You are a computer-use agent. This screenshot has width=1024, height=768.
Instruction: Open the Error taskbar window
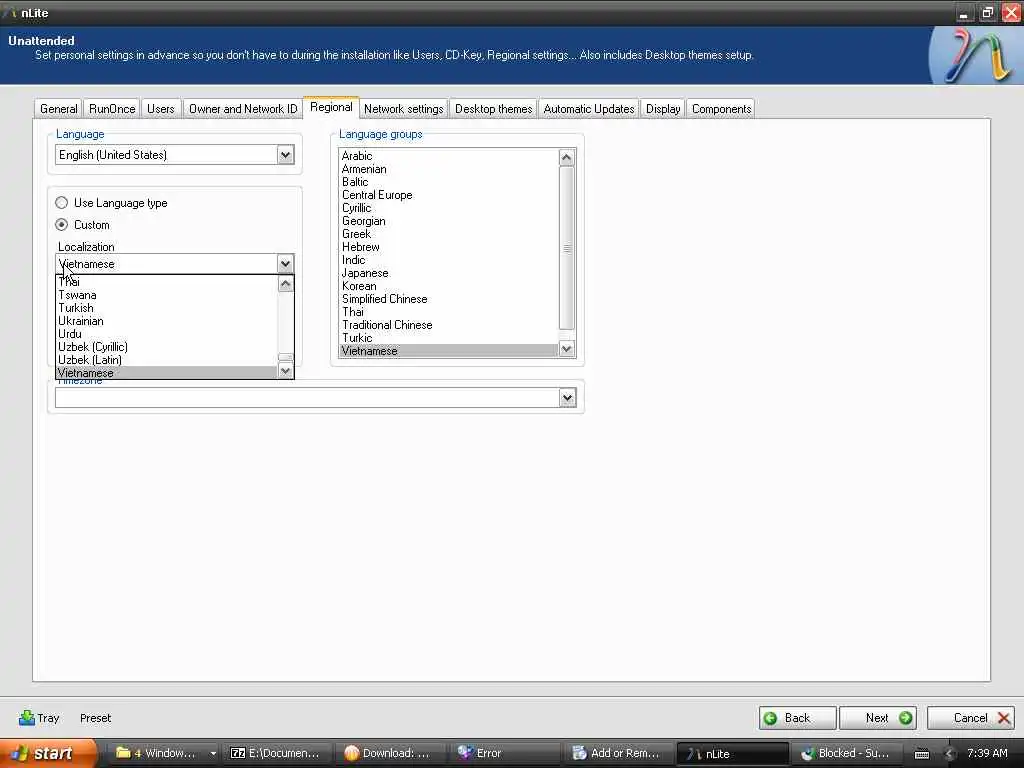click(504, 754)
